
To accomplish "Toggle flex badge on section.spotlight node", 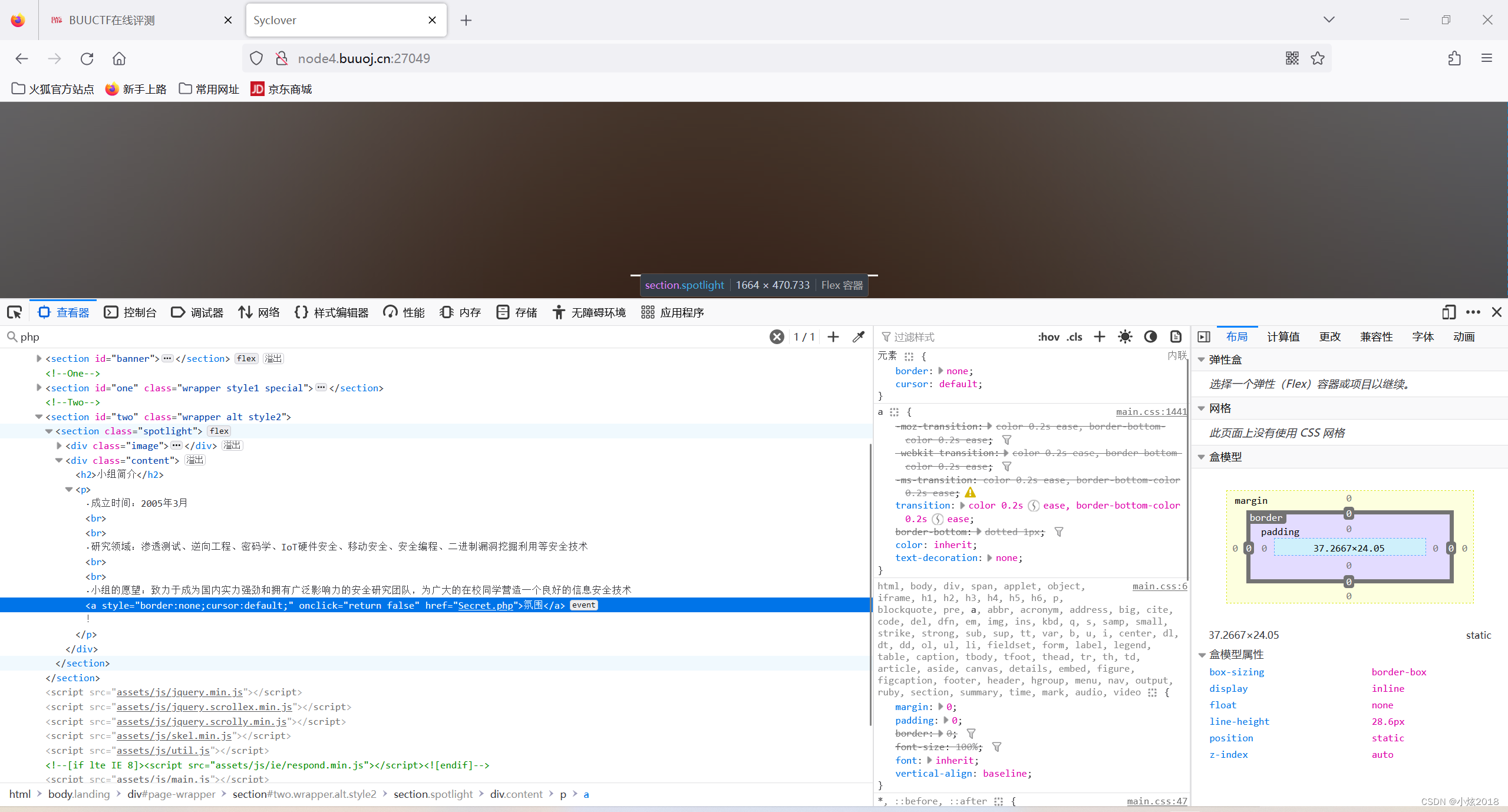I will tap(219, 431).
